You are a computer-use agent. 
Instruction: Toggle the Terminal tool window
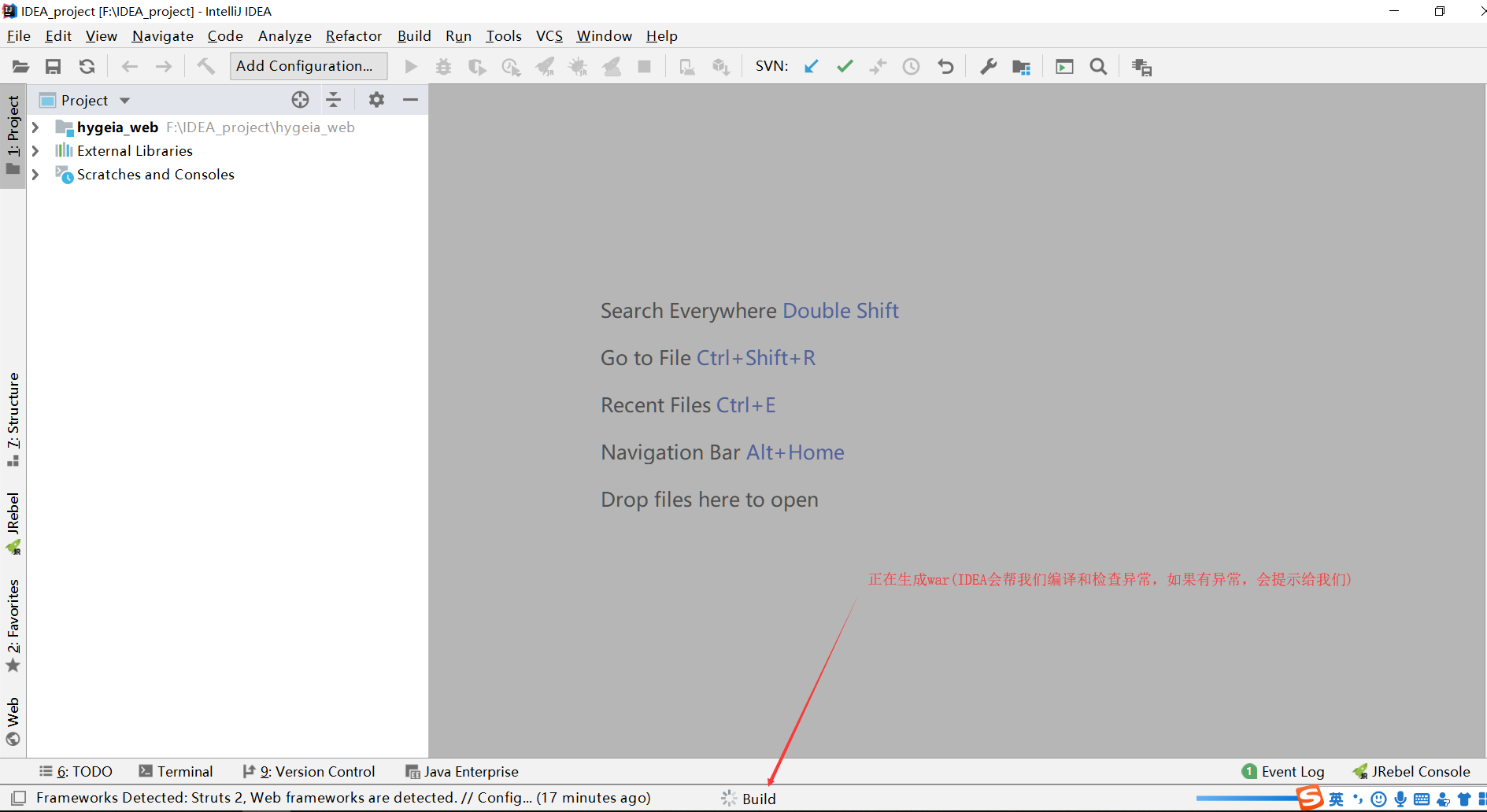[176, 772]
